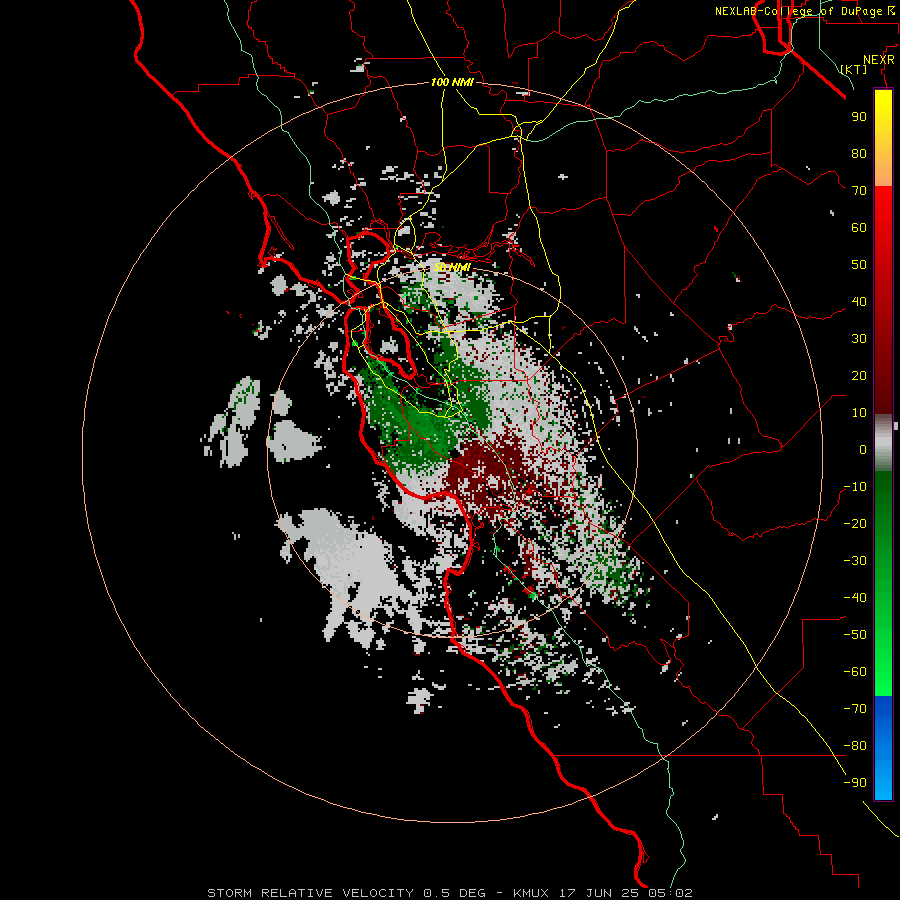The width and height of the screenshot is (900, 900).
Task: Click the -60 value on the velocity scale
Action: tap(855, 672)
